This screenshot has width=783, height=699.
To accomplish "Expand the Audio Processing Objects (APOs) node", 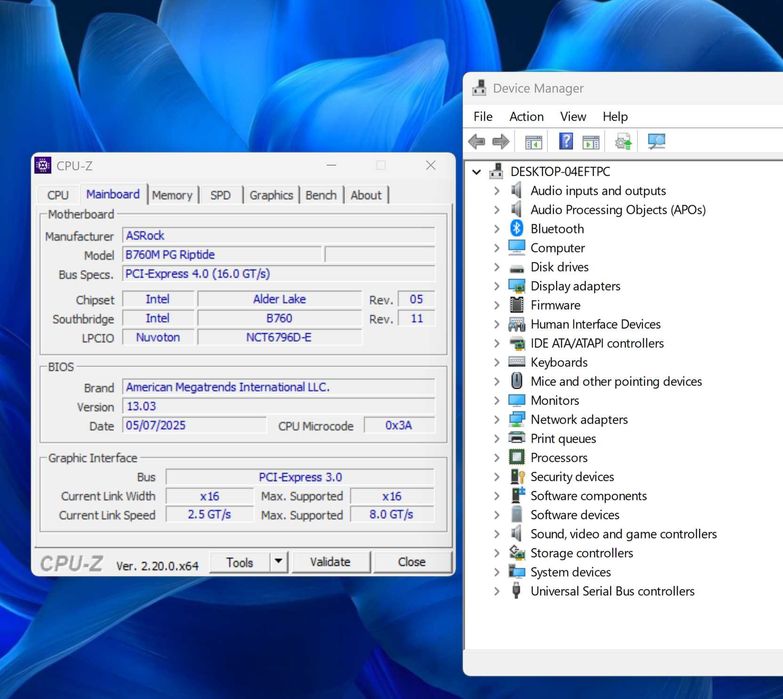I will tap(496, 210).
